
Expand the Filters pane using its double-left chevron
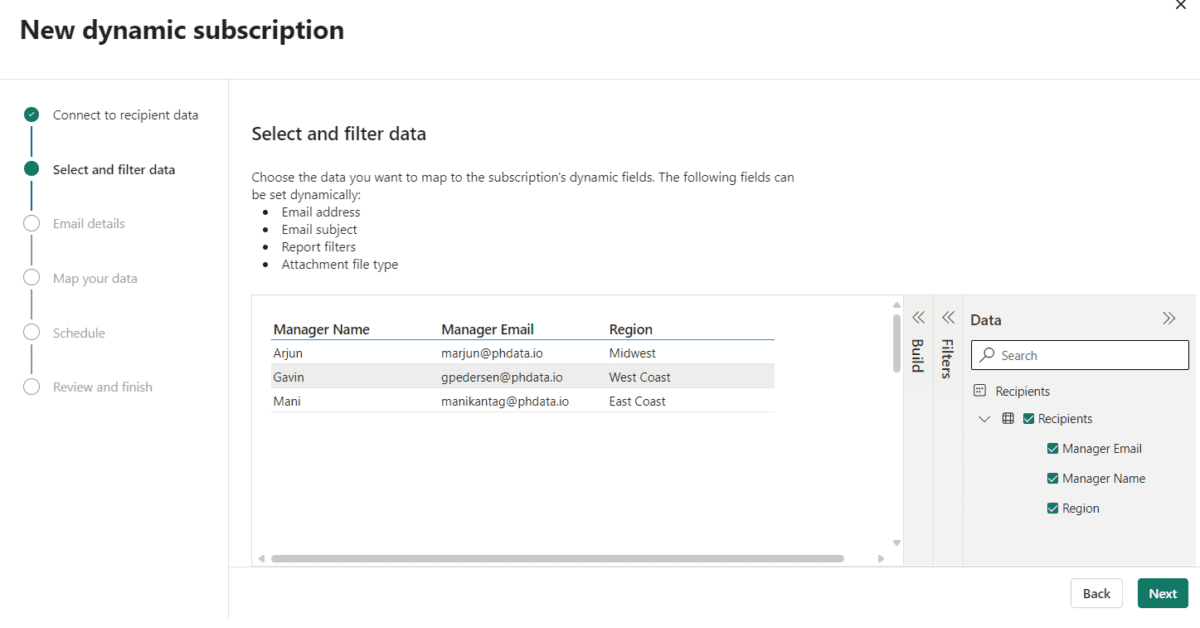point(948,317)
